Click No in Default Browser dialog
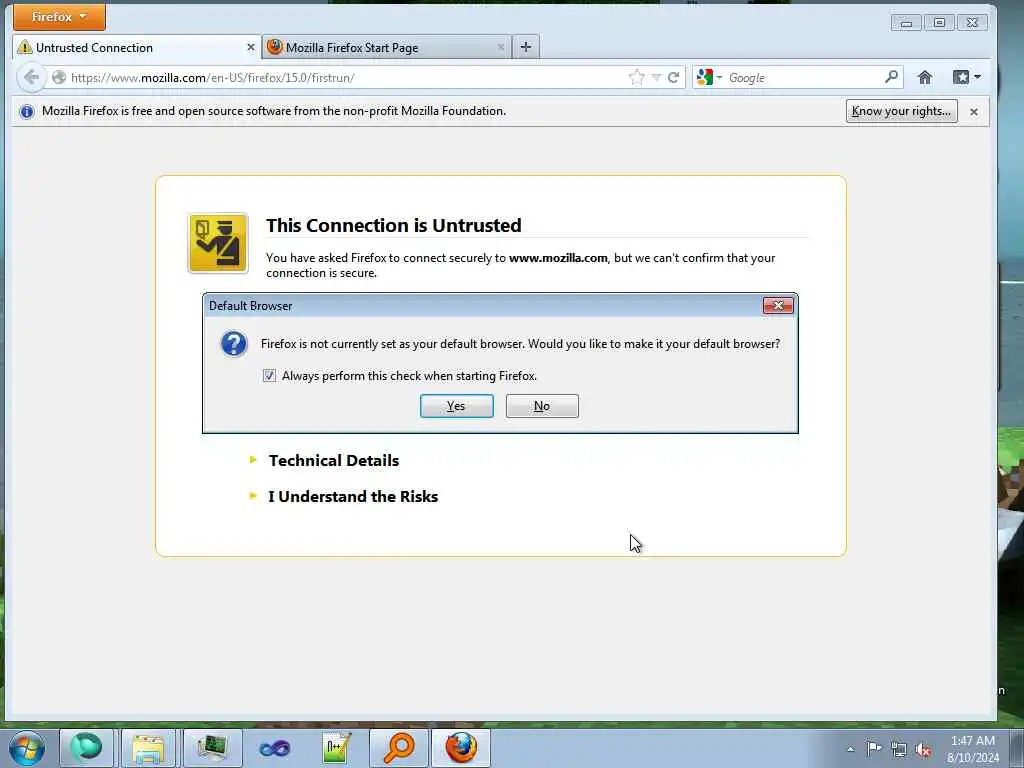 [542, 406]
